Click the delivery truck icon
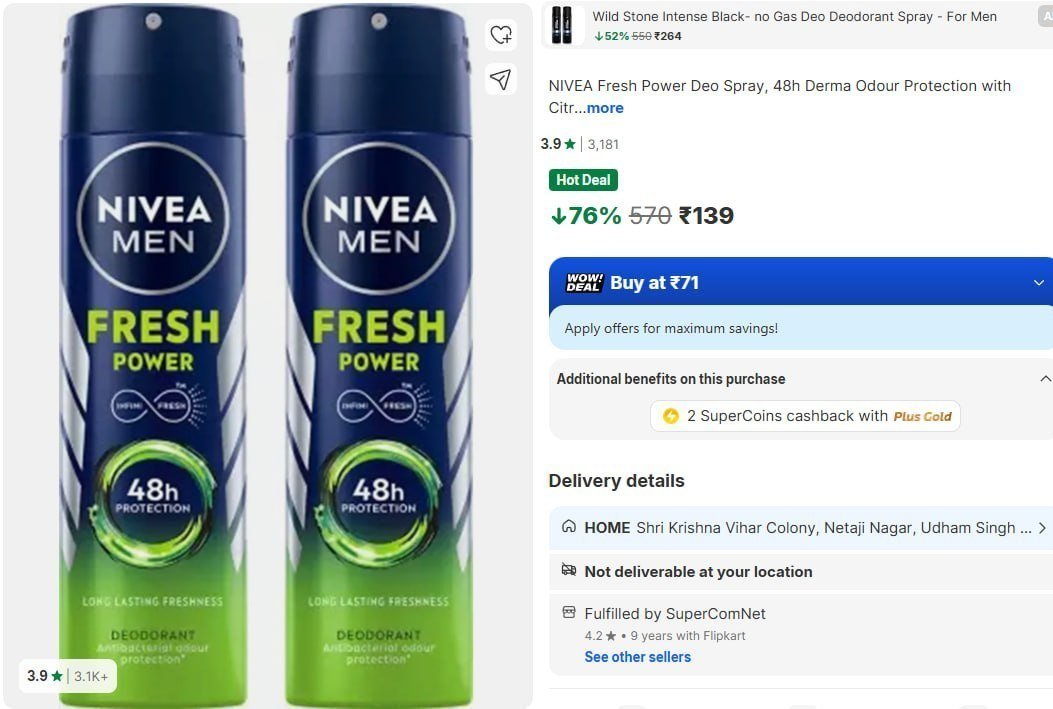 [x=568, y=572]
